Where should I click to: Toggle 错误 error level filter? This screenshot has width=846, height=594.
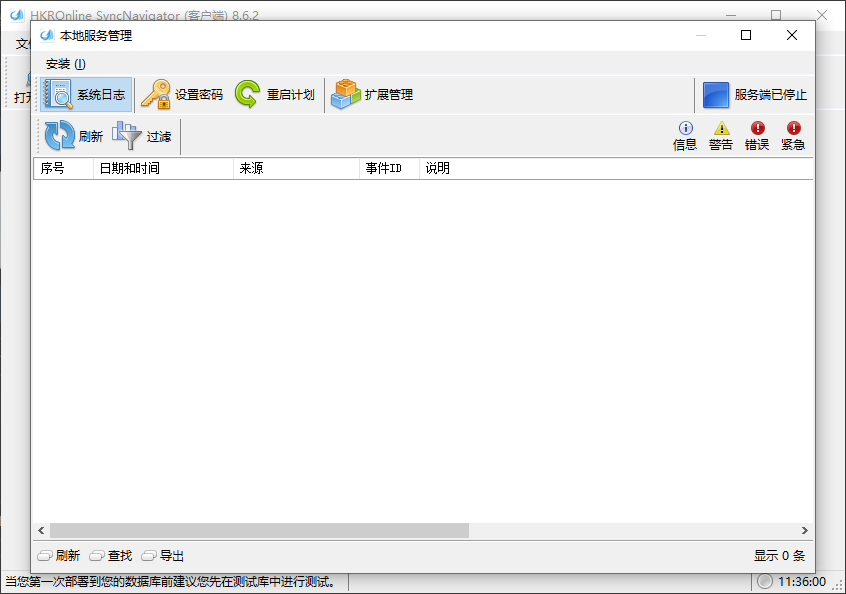[757, 136]
